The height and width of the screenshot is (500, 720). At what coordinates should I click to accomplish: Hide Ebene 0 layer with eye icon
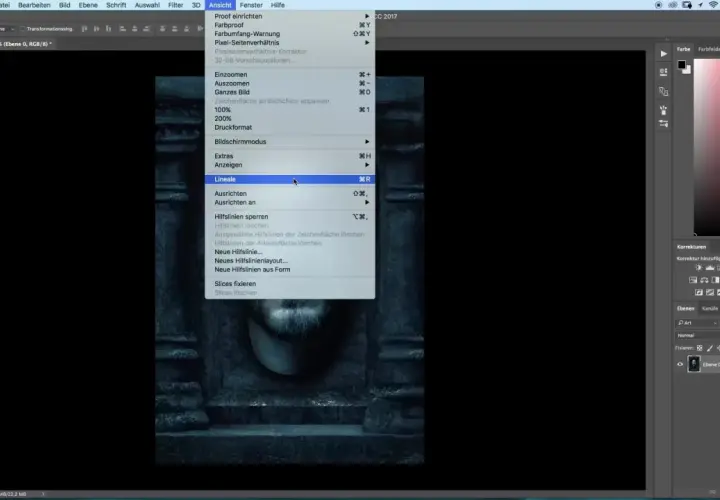pos(680,364)
